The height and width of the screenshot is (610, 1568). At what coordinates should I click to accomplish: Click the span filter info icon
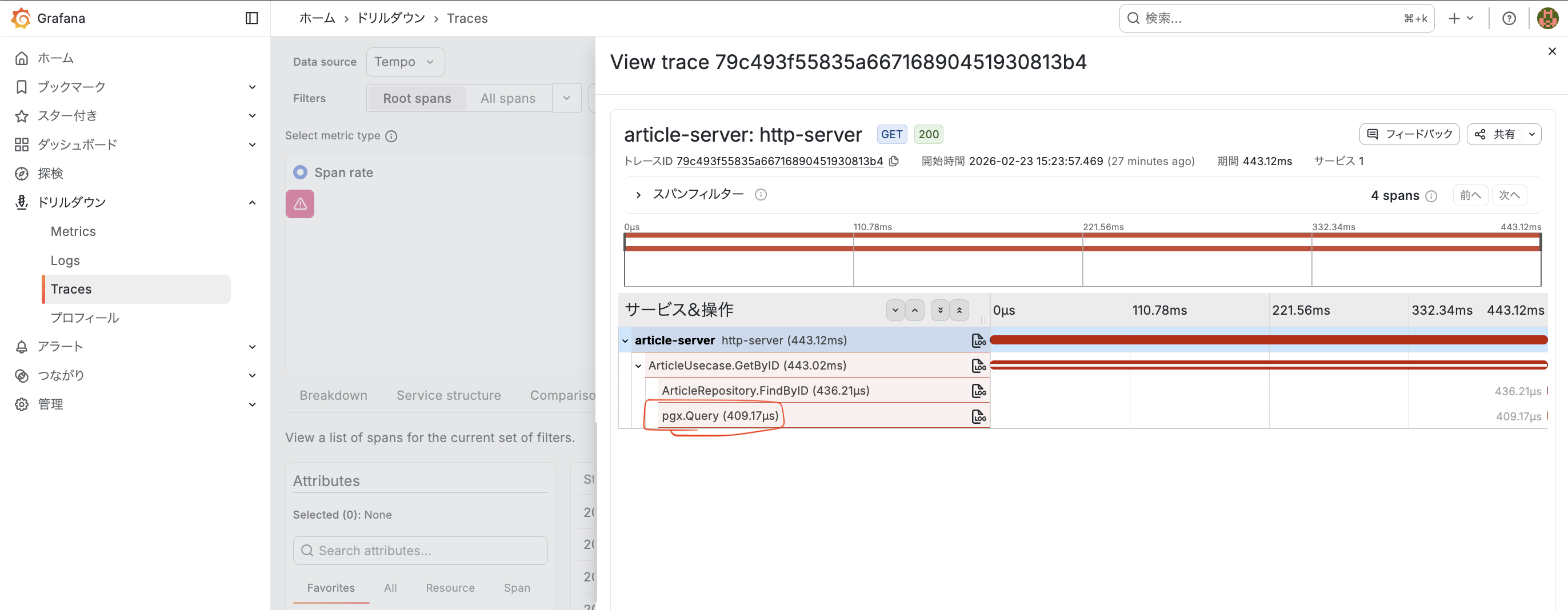click(x=760, y=195)
